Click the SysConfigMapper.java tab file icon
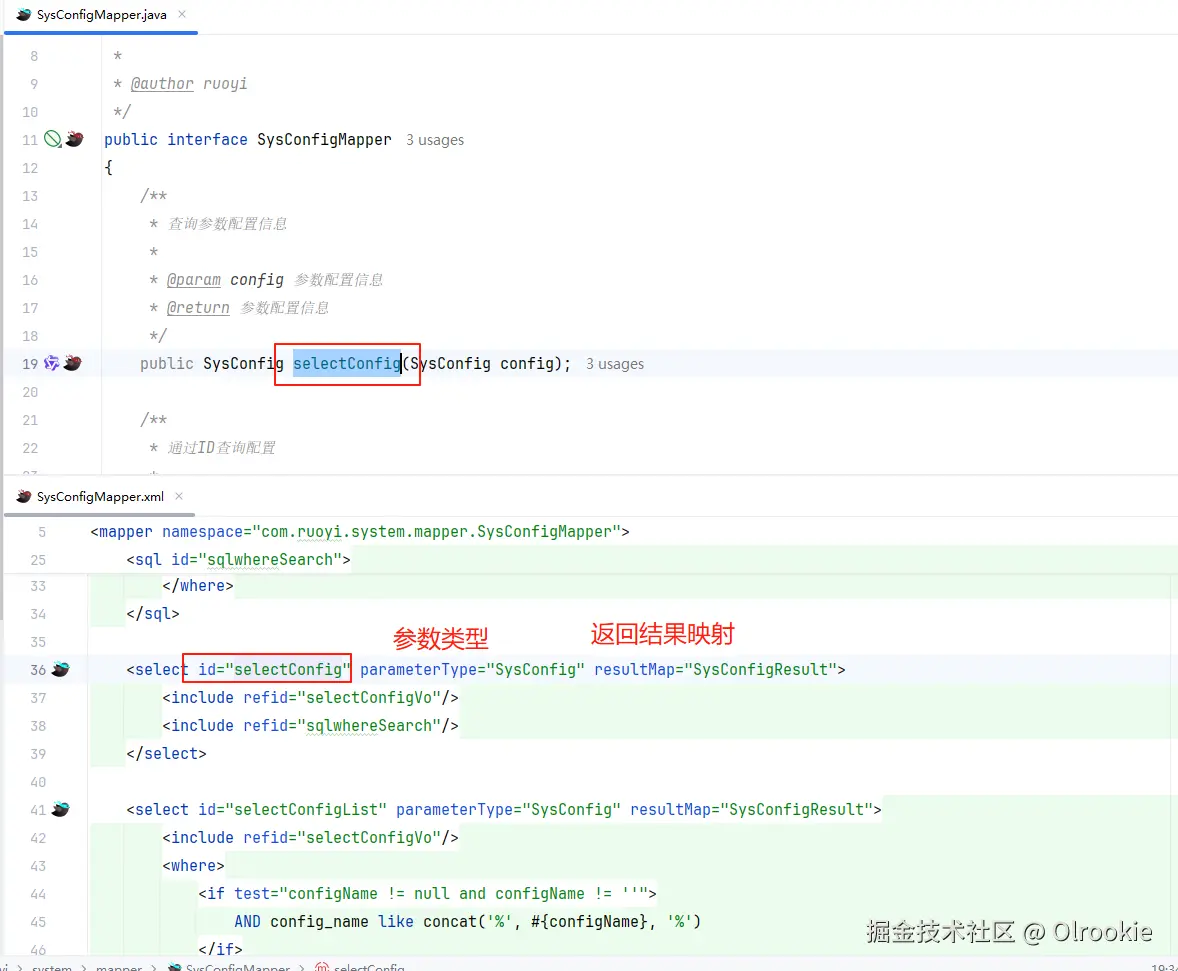 [x=24, y=14]
